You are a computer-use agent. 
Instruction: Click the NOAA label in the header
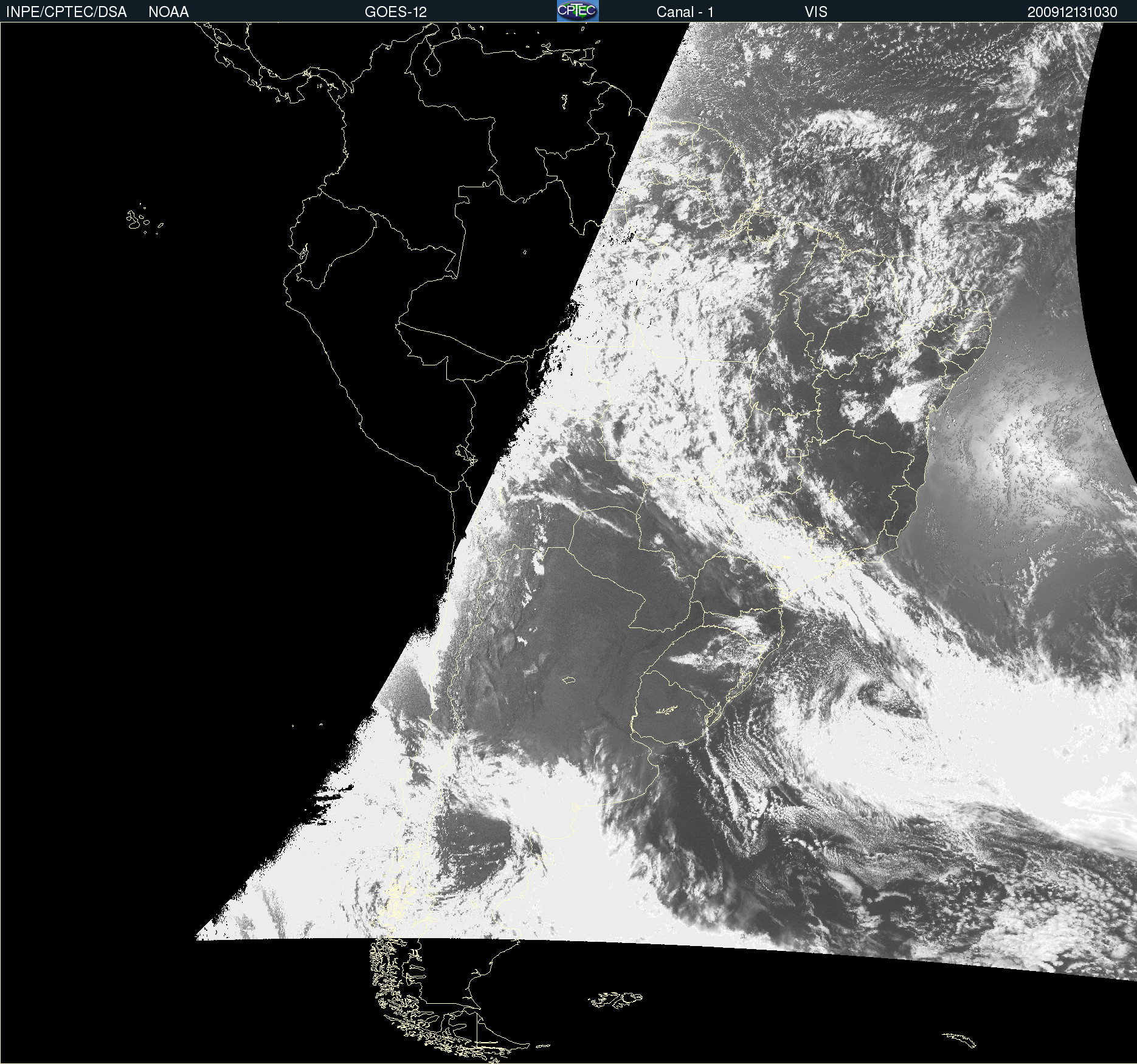click(168, 12)
